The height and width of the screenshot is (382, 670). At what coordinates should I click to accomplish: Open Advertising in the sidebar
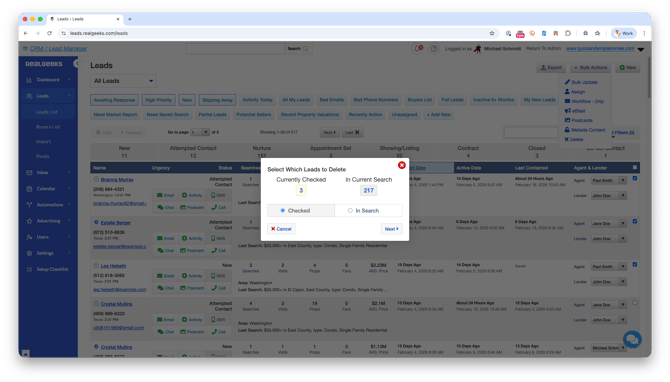pos(48,221)
